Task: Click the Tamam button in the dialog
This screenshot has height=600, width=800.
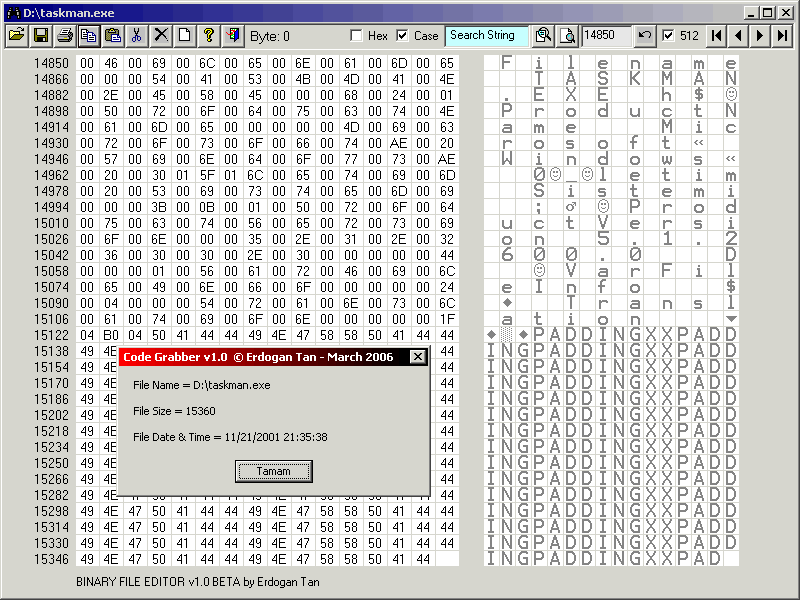Action: tap(274, 471)
